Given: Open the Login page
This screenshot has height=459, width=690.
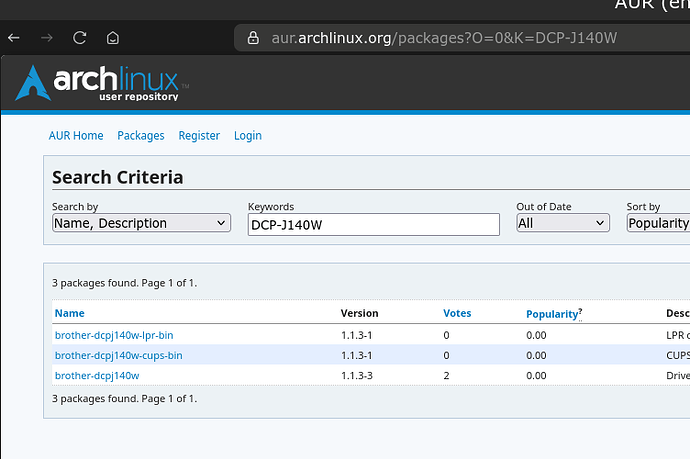Looking at the screenshot, I should [x=248, y=136].
